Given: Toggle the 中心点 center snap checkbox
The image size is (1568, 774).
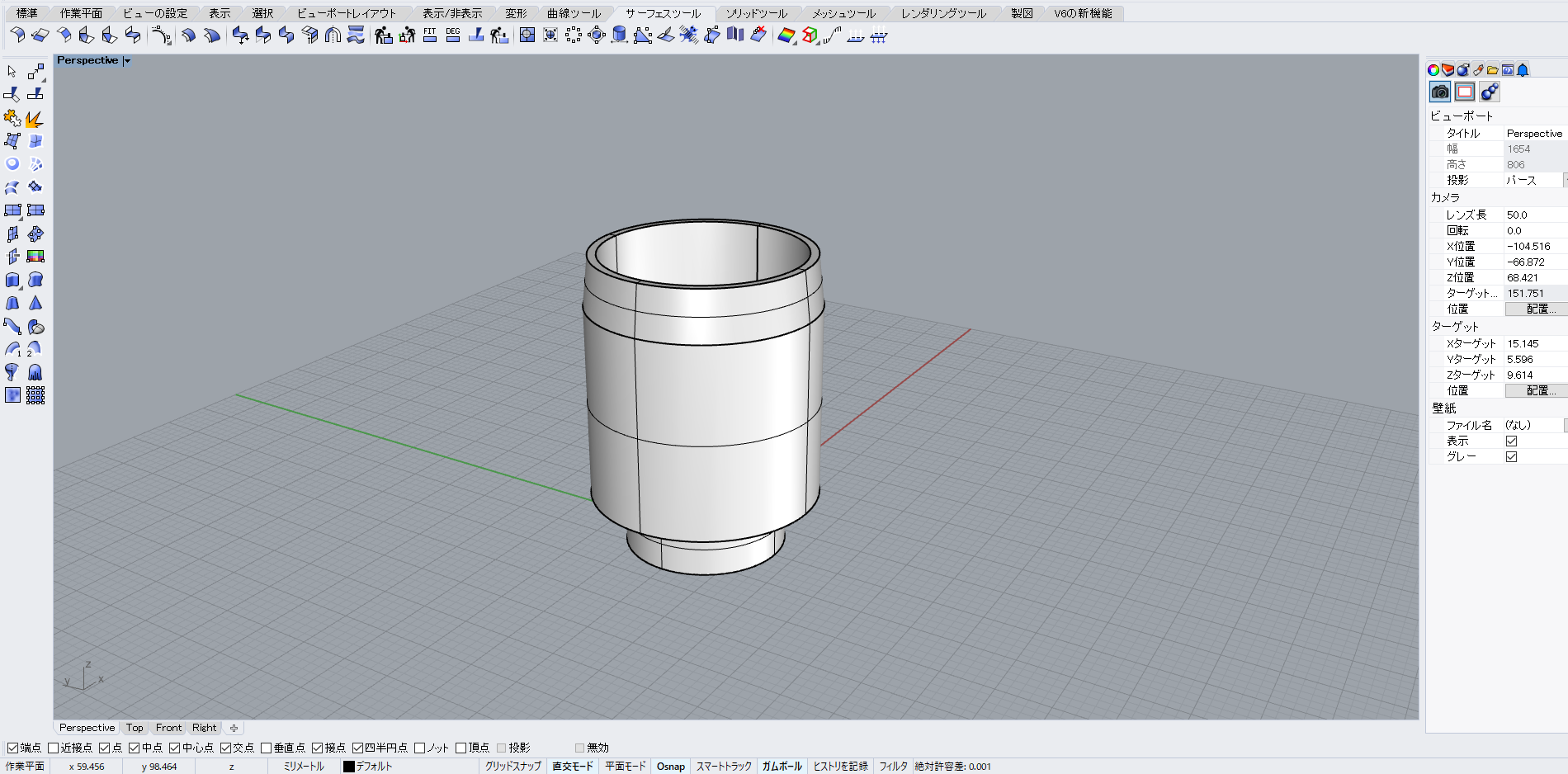Looking at the screenshot, I should pyautogui.click(x=175, y=748).
